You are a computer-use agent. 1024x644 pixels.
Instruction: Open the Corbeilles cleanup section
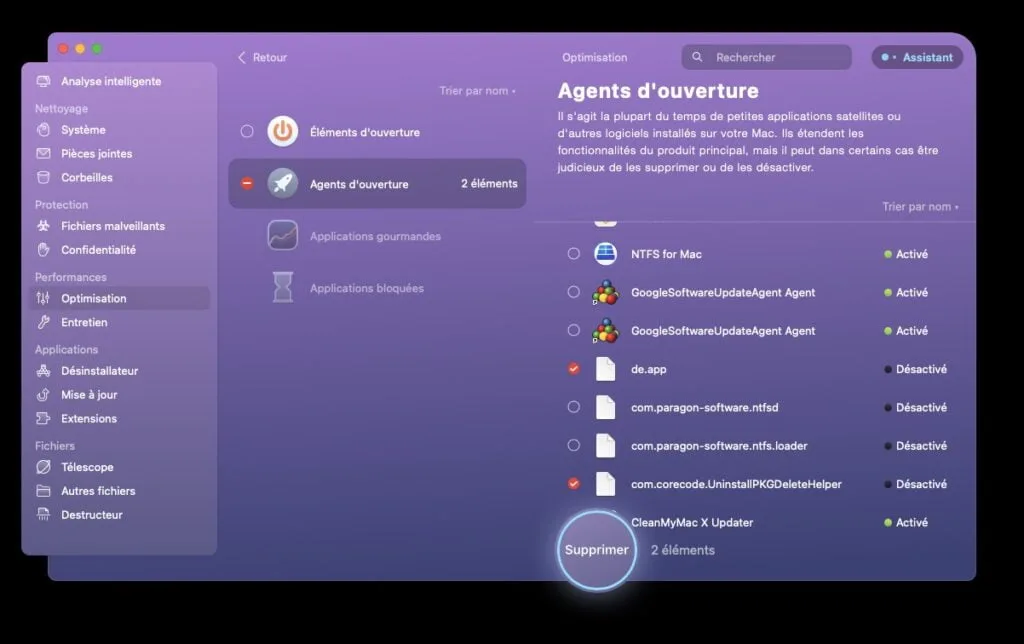pos(86,177)
